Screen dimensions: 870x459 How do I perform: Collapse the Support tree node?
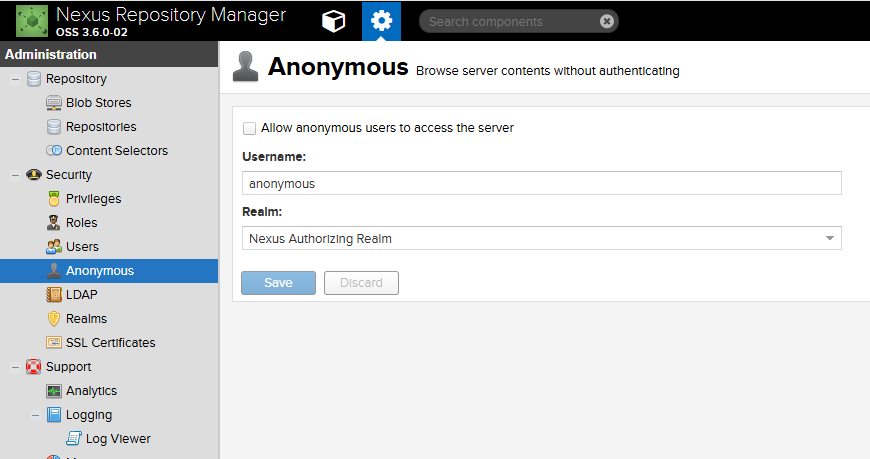click(x=15, y=367)
